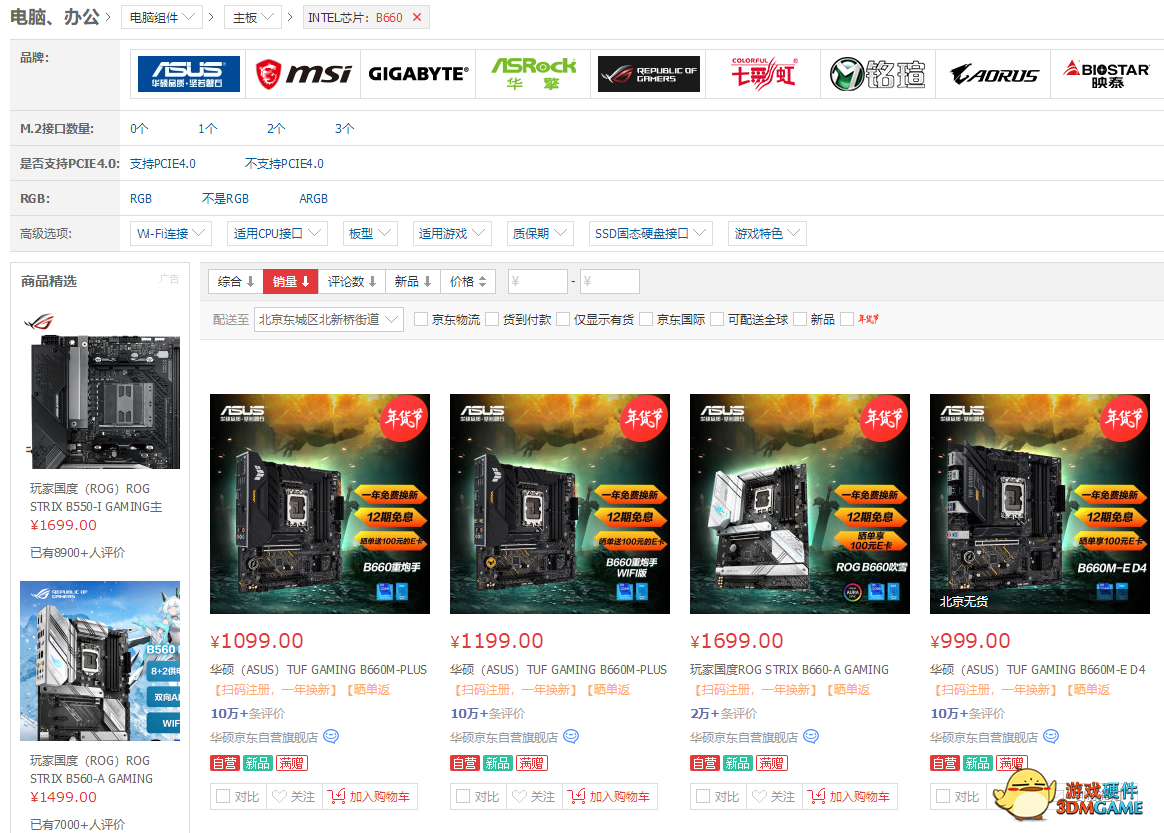The height and width of the screenshot is (833, 1164).
Task: Open delivery address 北京东城区北新桥街道 dropdown
Action: [329, 319]
